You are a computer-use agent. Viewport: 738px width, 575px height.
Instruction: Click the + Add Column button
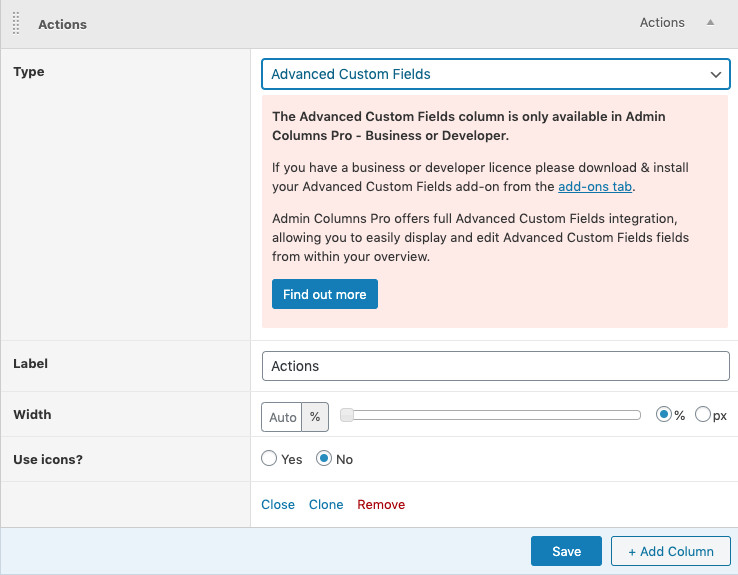pyautogui.click(x=671, y=551)
